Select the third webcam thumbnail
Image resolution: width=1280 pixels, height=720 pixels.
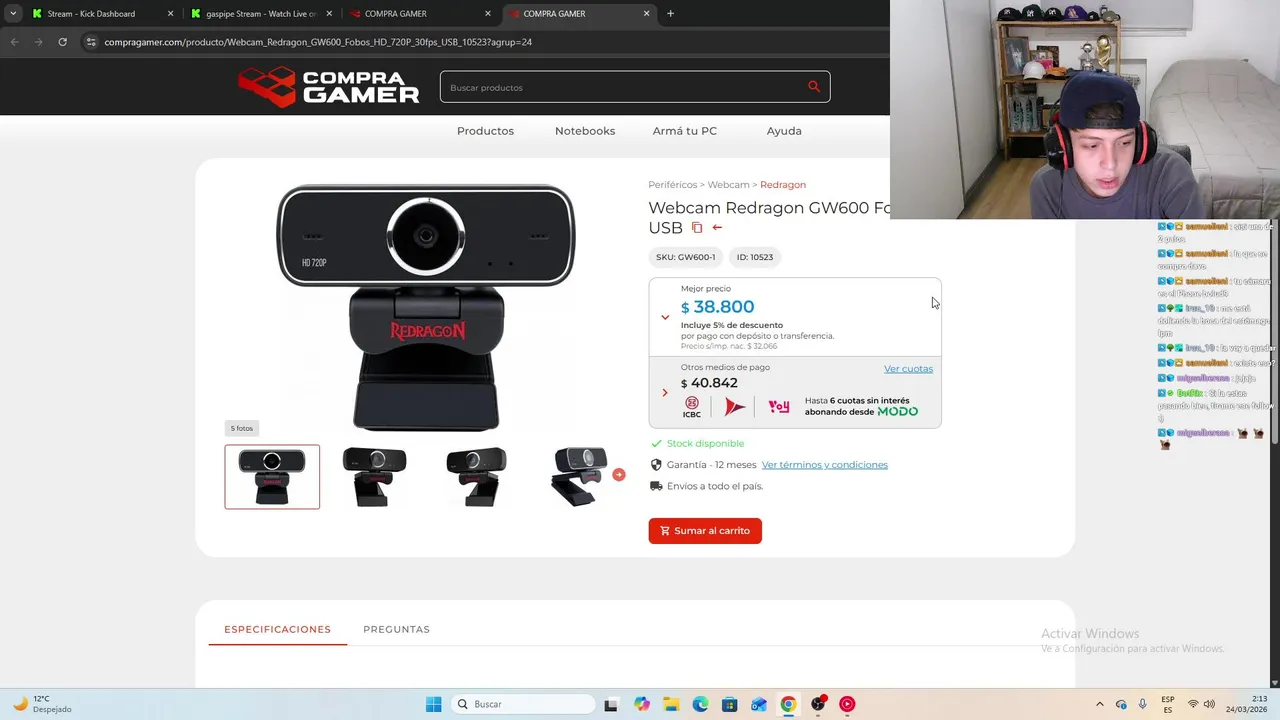coord(476,477)
